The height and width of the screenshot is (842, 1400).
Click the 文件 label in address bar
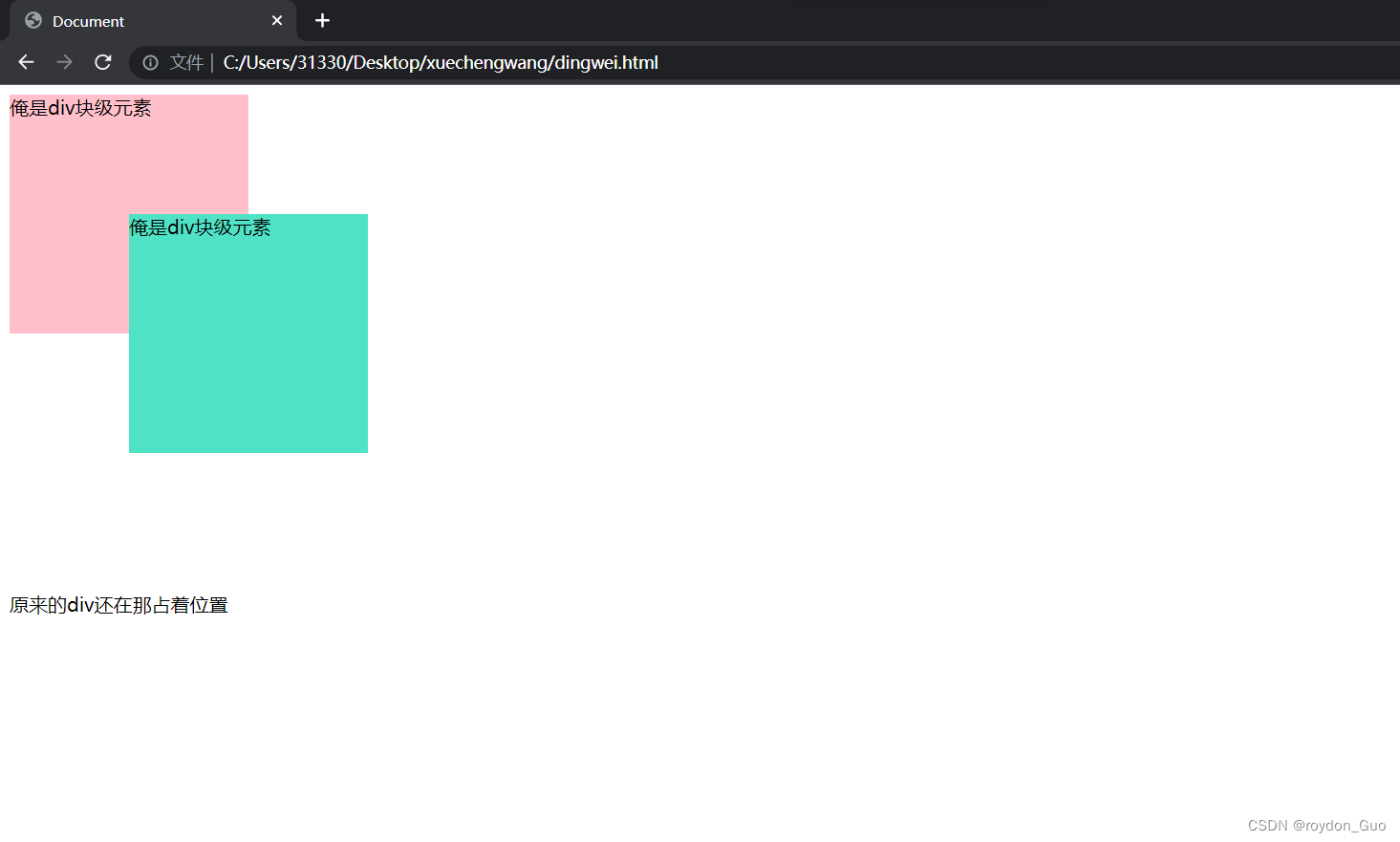pyautogui.click(x=186, y=62)
